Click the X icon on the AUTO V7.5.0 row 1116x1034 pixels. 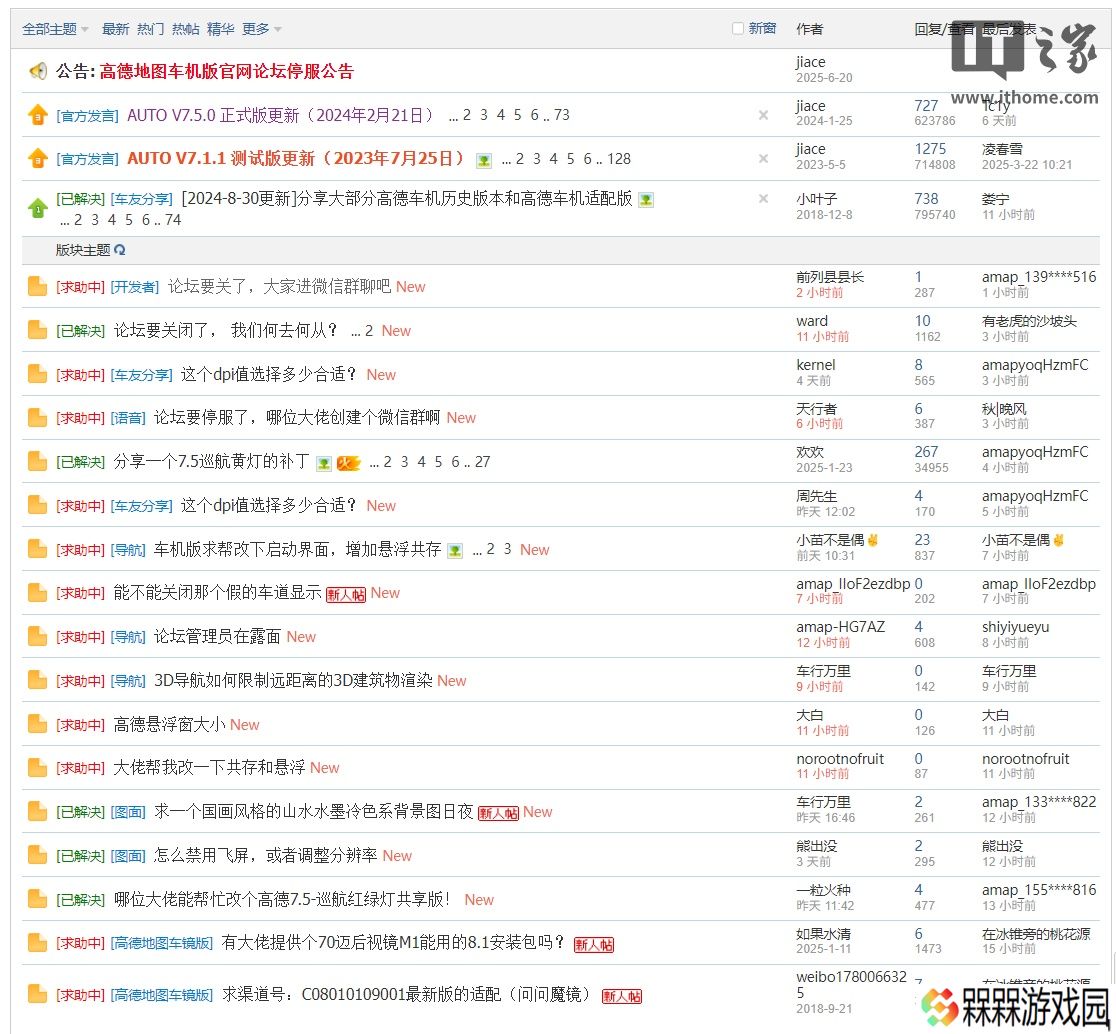click(x=763, y=115)
